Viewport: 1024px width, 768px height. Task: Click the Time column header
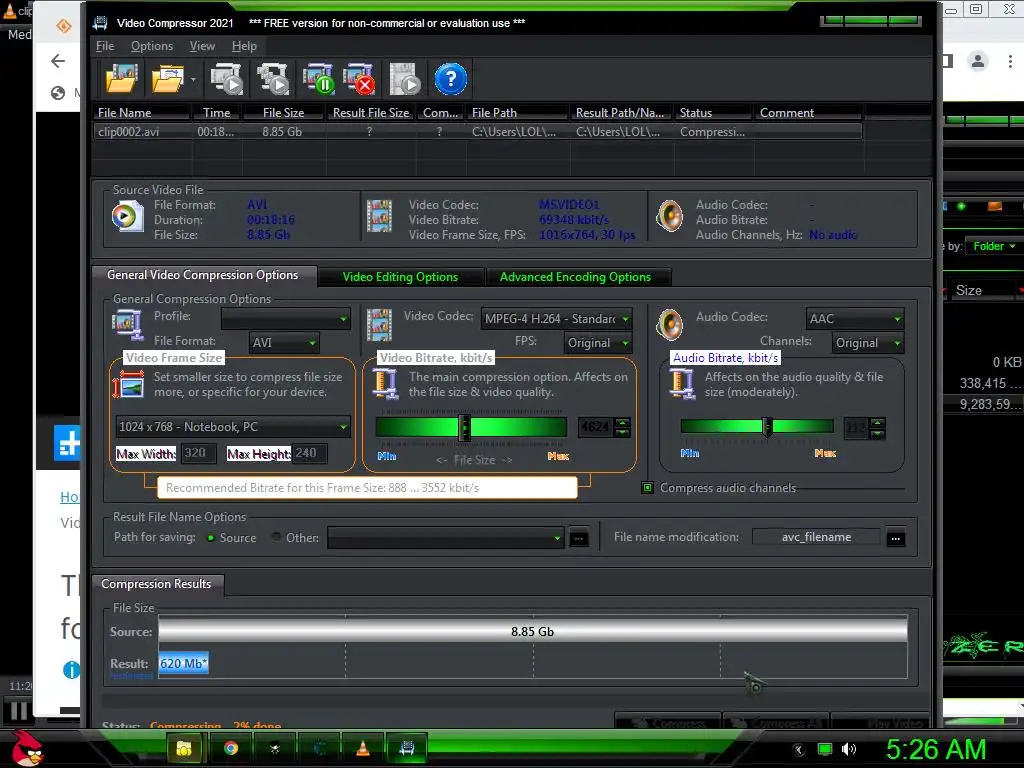click(217, 112)
